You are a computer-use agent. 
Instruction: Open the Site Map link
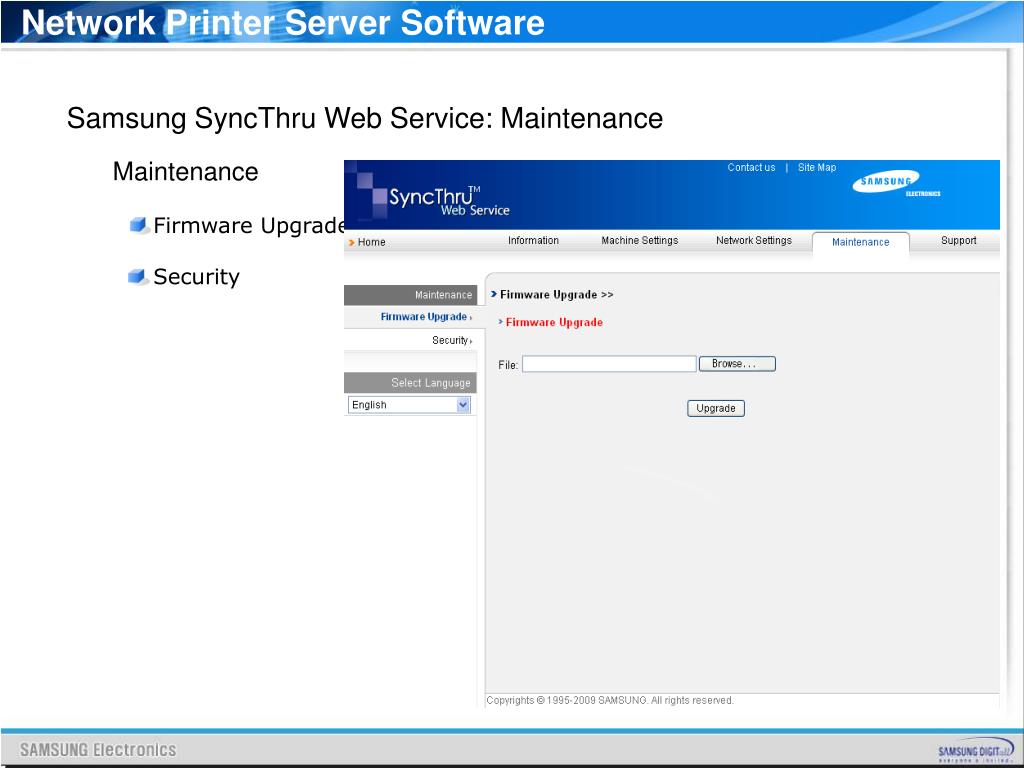coord(816,167)
